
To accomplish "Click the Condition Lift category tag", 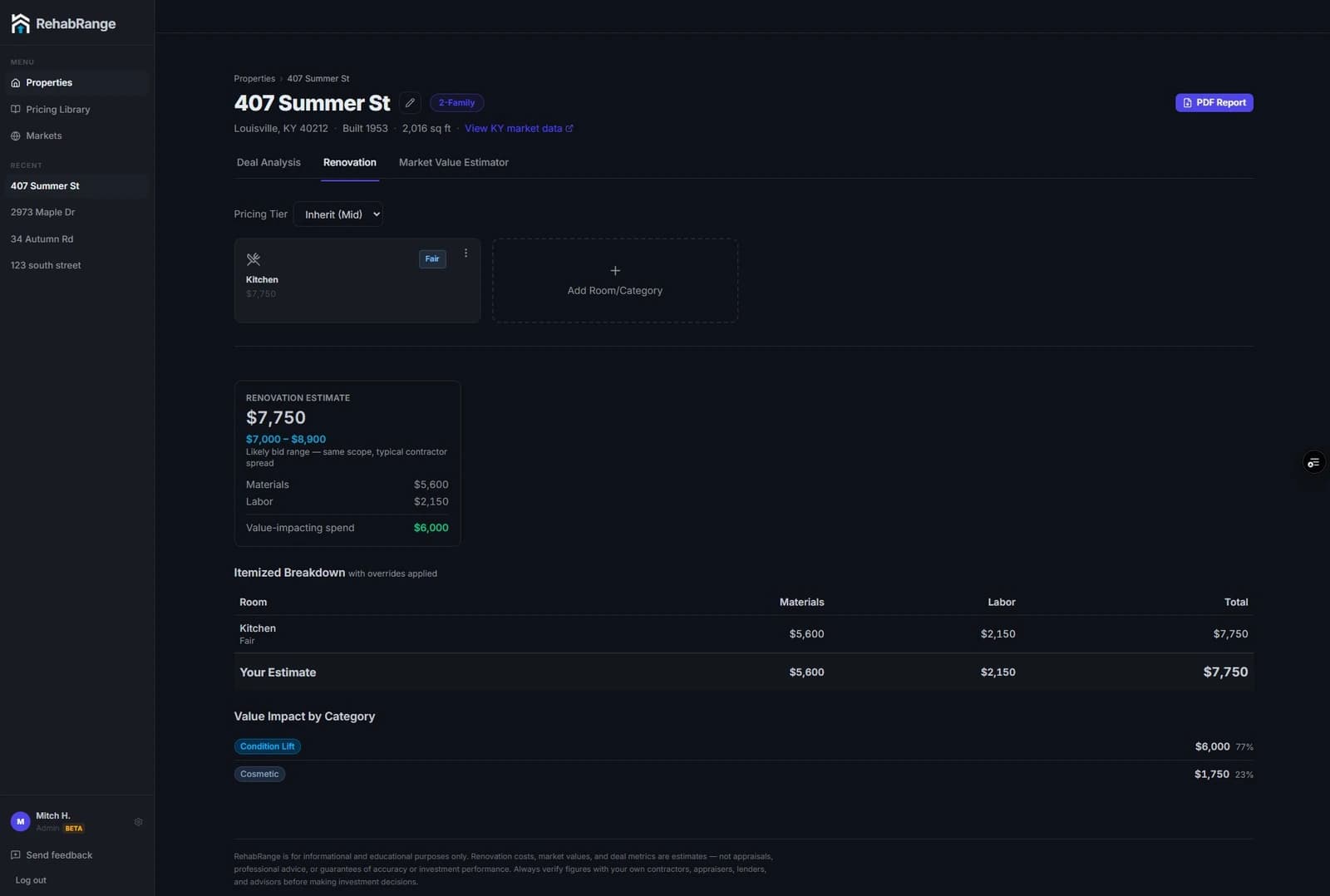I will [268, 746].
